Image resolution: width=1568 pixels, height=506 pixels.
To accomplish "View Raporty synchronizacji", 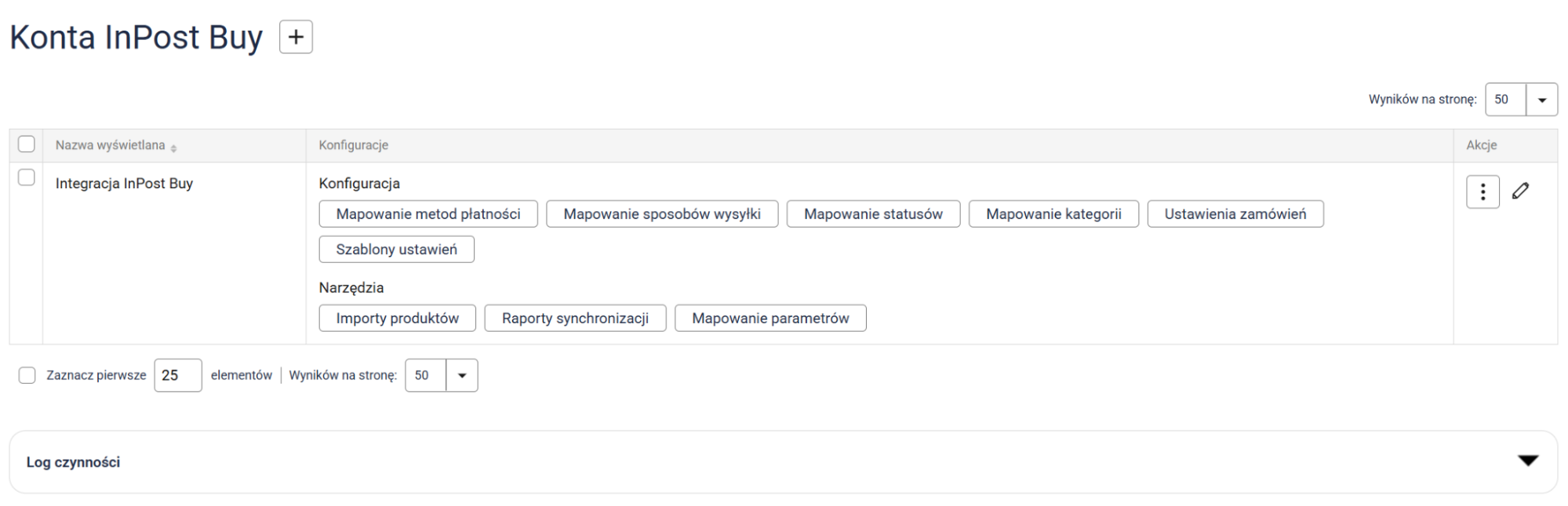I will click(x=575, y=319).
